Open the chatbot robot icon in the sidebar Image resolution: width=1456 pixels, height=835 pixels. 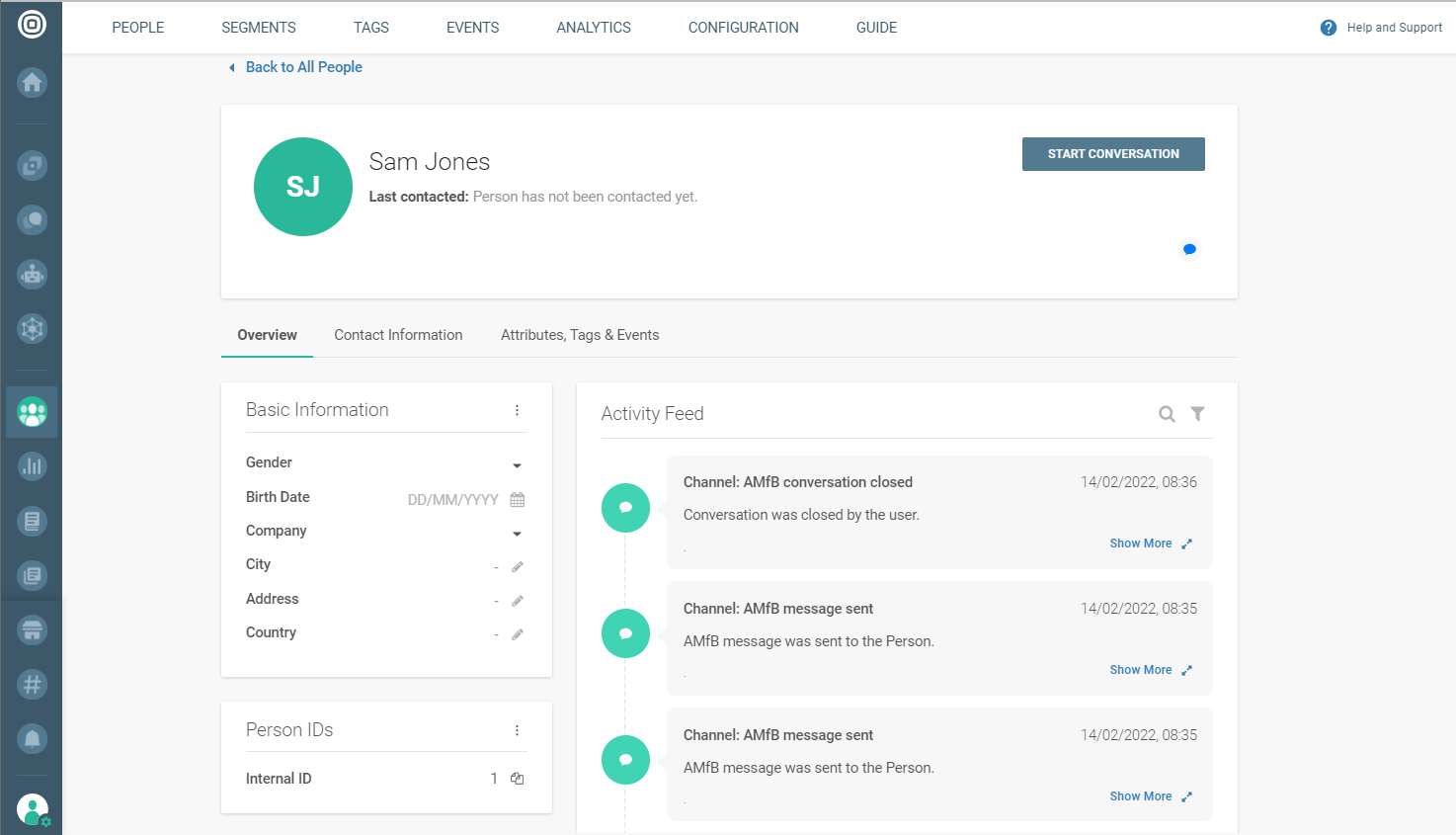[32, 275]
